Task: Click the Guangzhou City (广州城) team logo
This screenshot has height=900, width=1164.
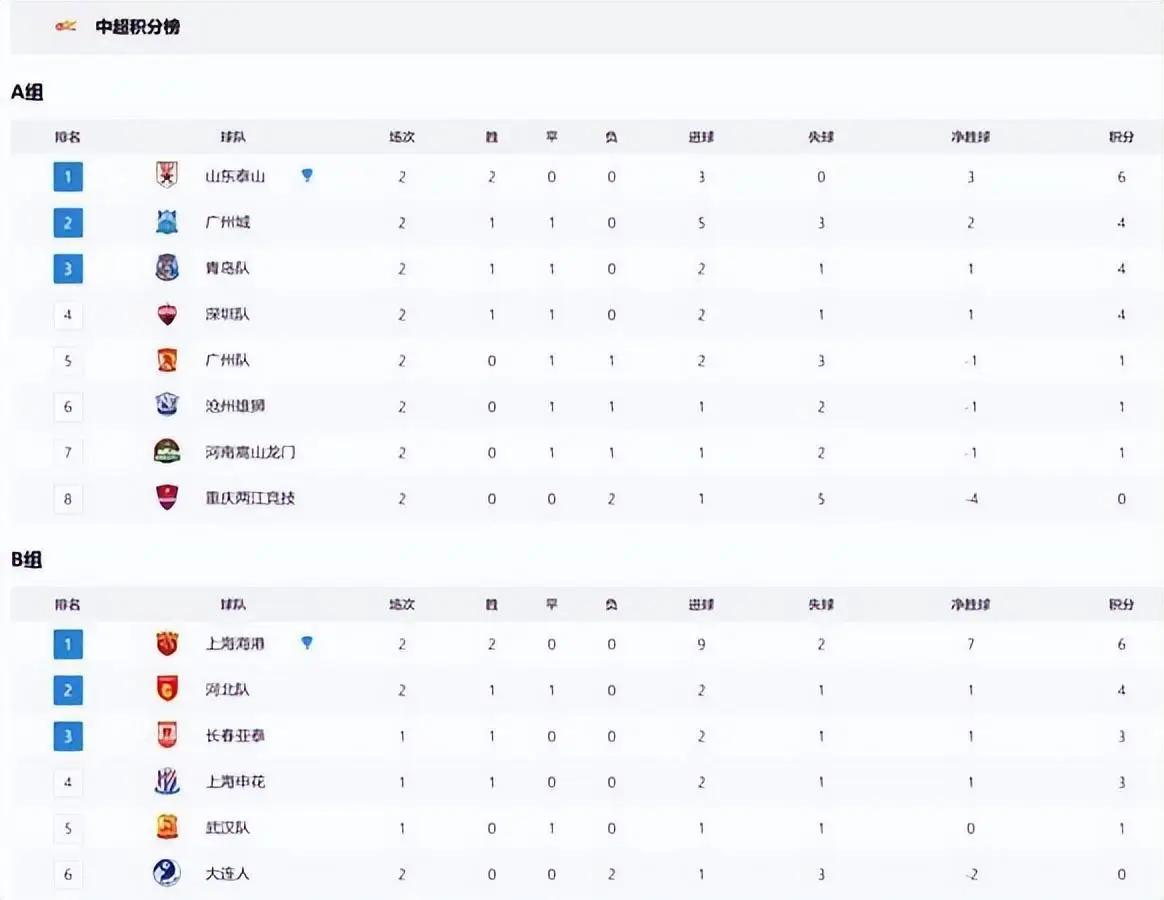Action: click(x=167, y=222)
